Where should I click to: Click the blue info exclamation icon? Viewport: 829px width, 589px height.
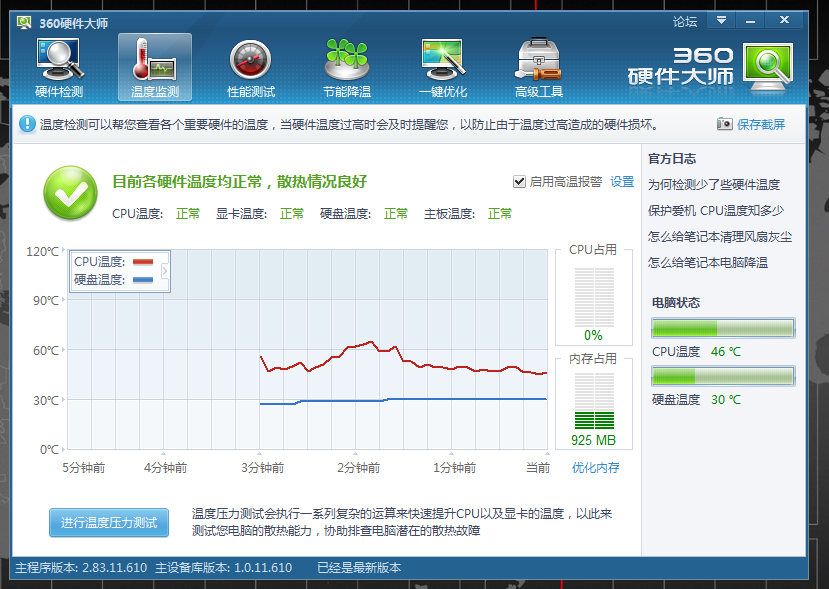pyautogui.click(x=27, y=124)
